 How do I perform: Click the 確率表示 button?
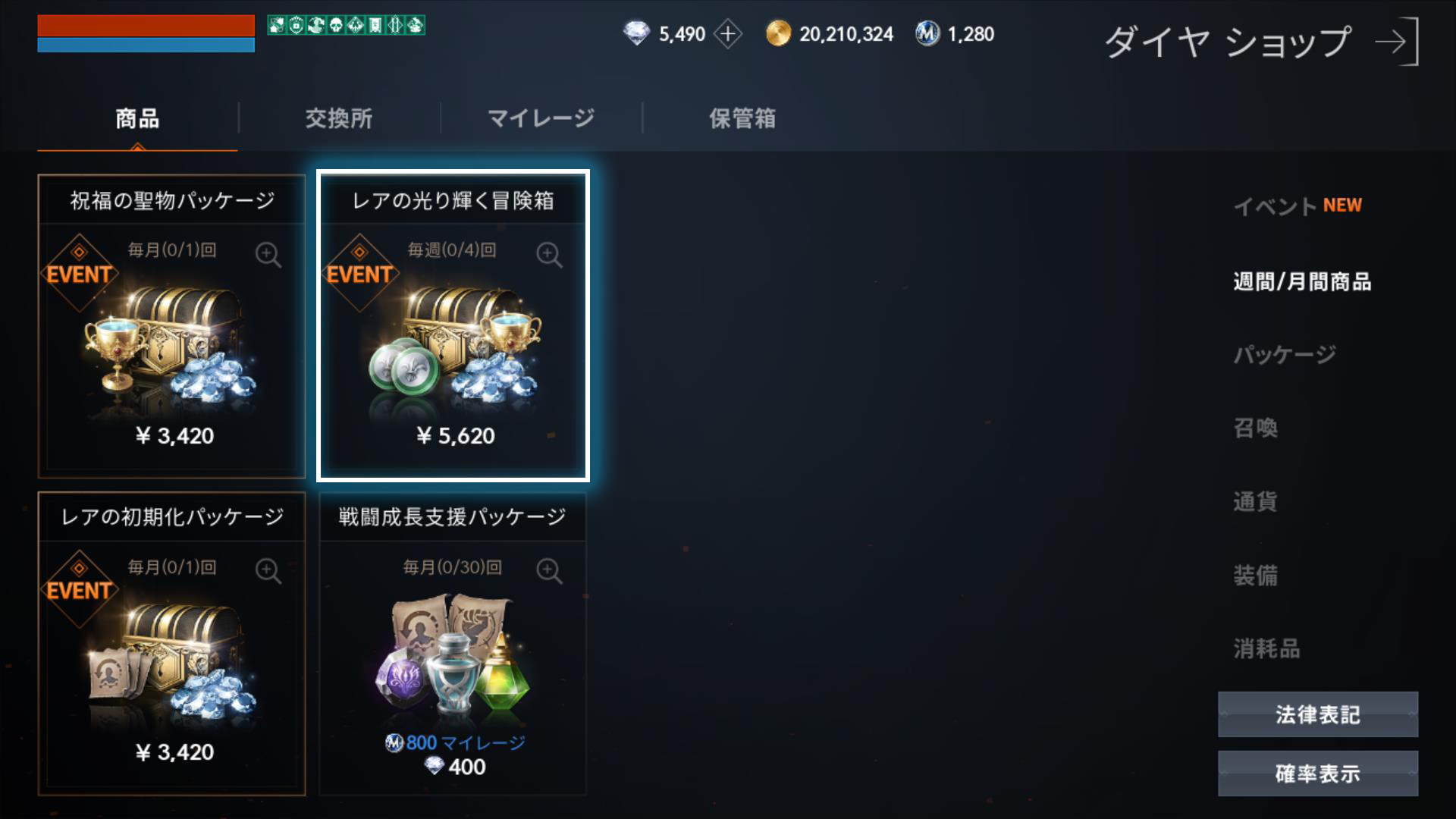(x=1318, y=773)
